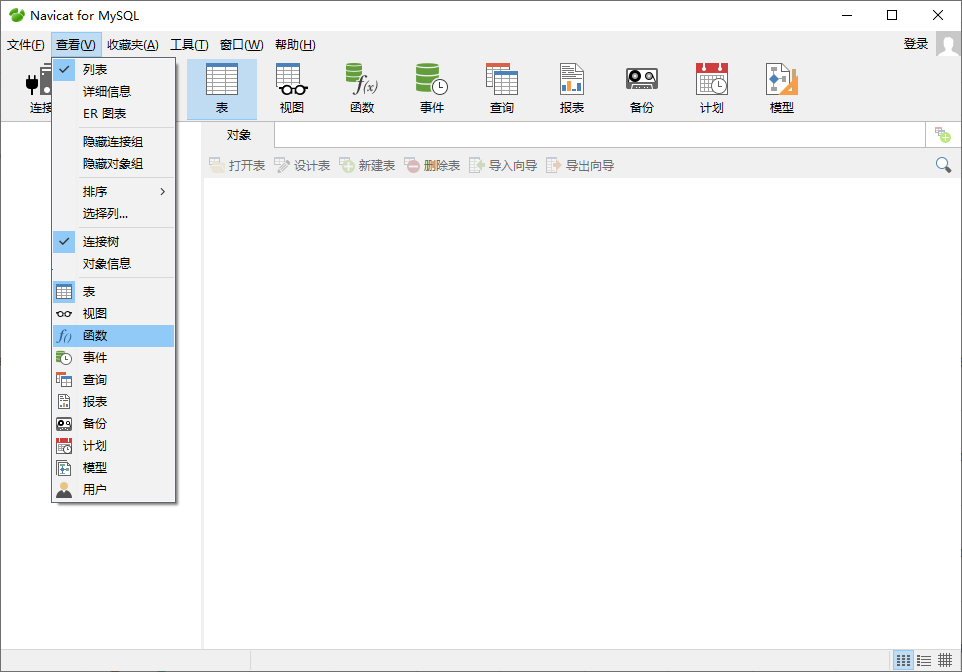The image size is (962, 672).
Task: Click the 删除表 button
Action: [x=432, y=165]
